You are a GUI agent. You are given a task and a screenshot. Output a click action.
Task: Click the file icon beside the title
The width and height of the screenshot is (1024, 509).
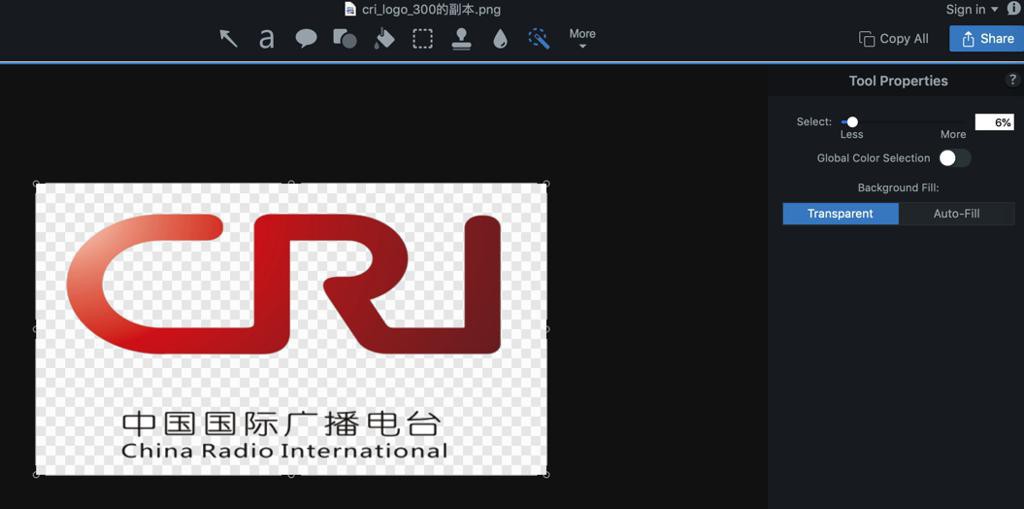pos(351,9)
